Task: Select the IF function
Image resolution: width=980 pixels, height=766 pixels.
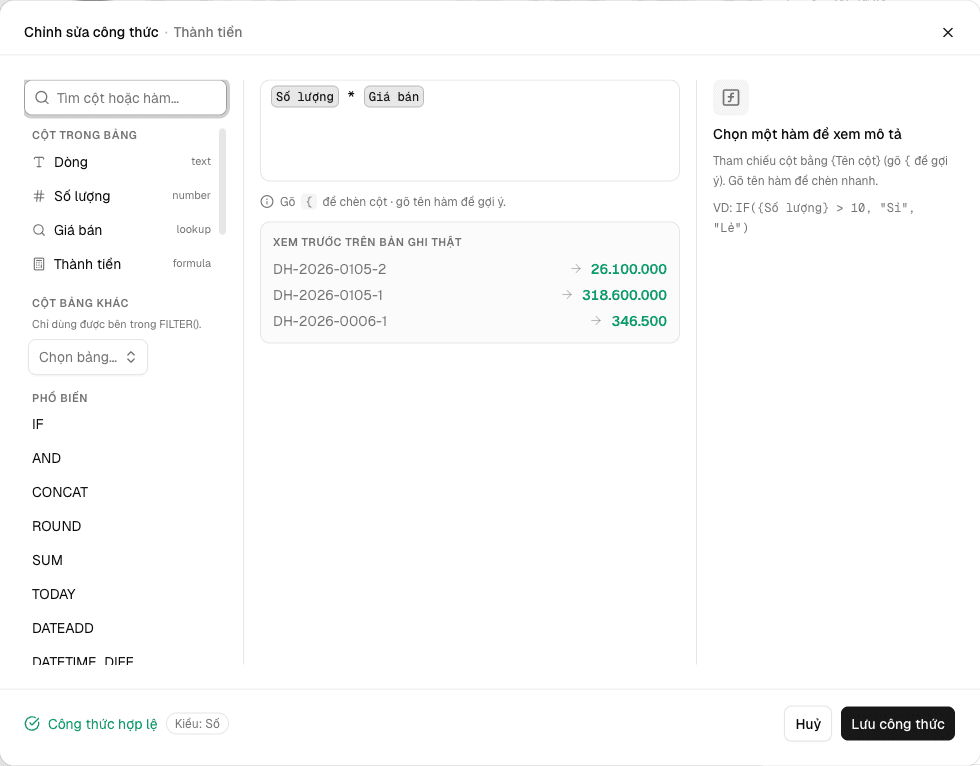Action: point(38,424)
